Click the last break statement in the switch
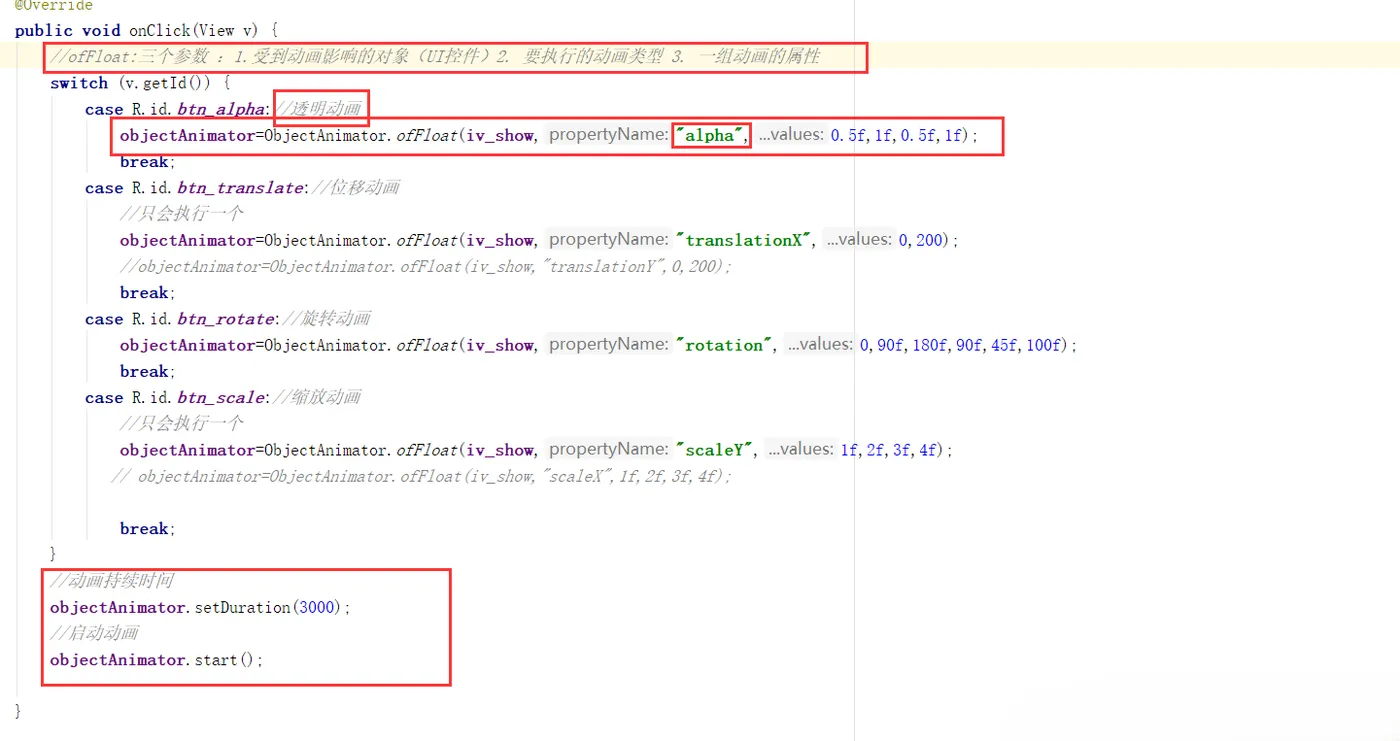Image resolution: width=1400 pixels, height=741 pixels. tap(147, 529)
